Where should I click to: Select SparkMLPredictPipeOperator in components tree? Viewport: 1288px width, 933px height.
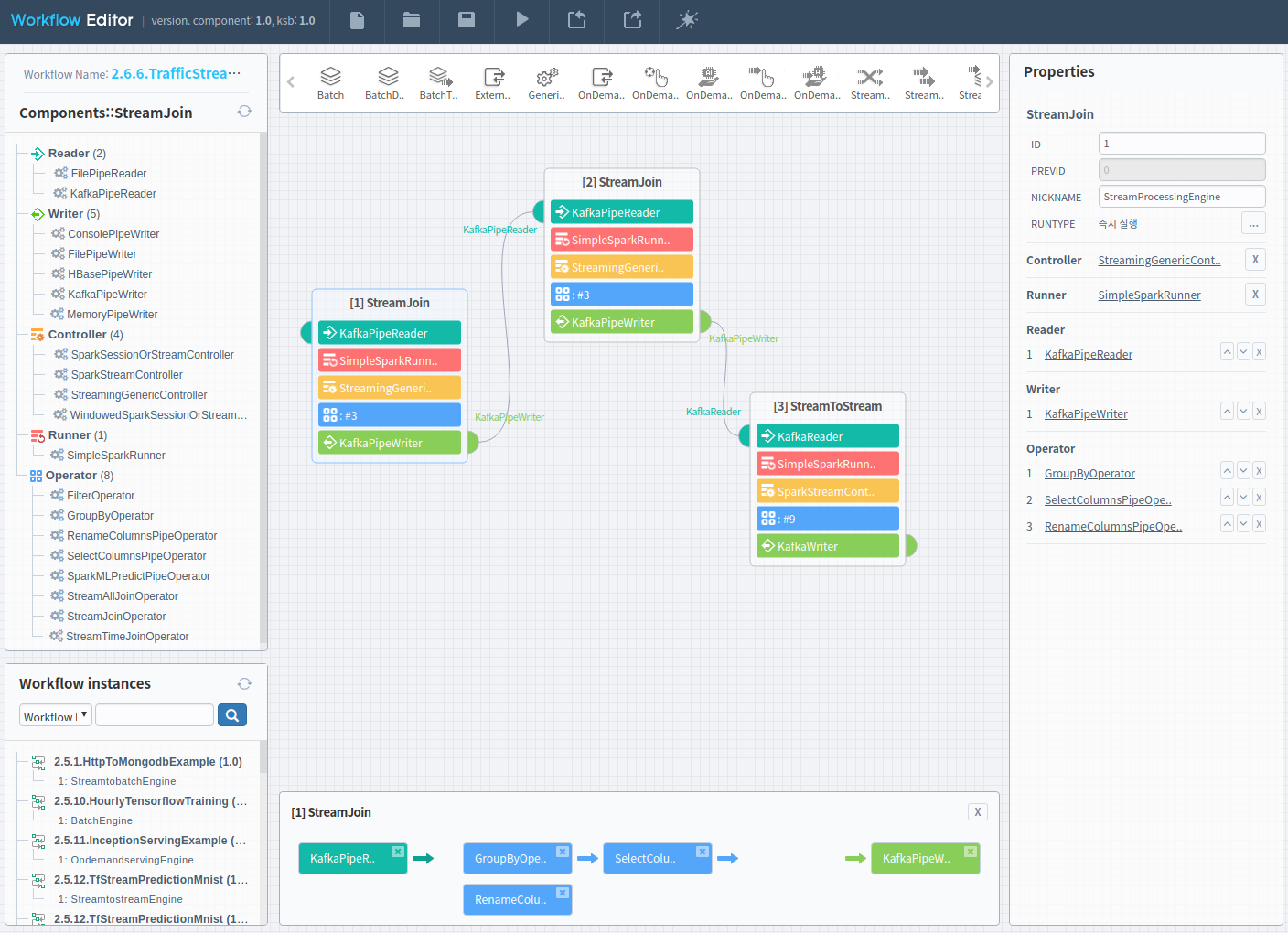139,576
